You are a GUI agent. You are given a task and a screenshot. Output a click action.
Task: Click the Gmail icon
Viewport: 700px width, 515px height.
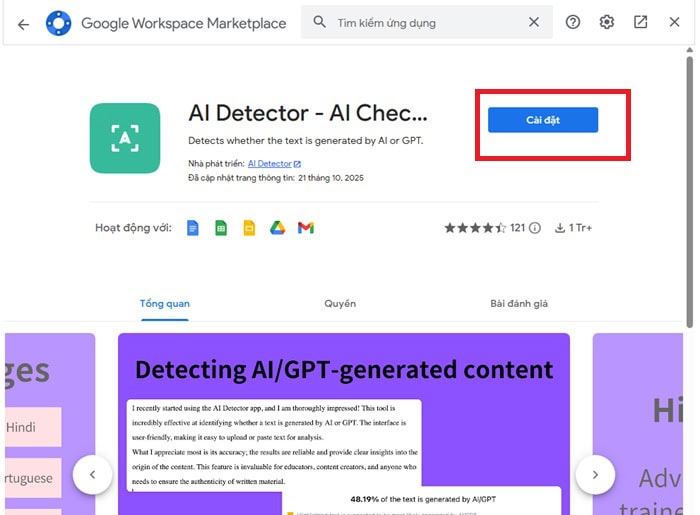pyautogui.click(x=306, y=228)
